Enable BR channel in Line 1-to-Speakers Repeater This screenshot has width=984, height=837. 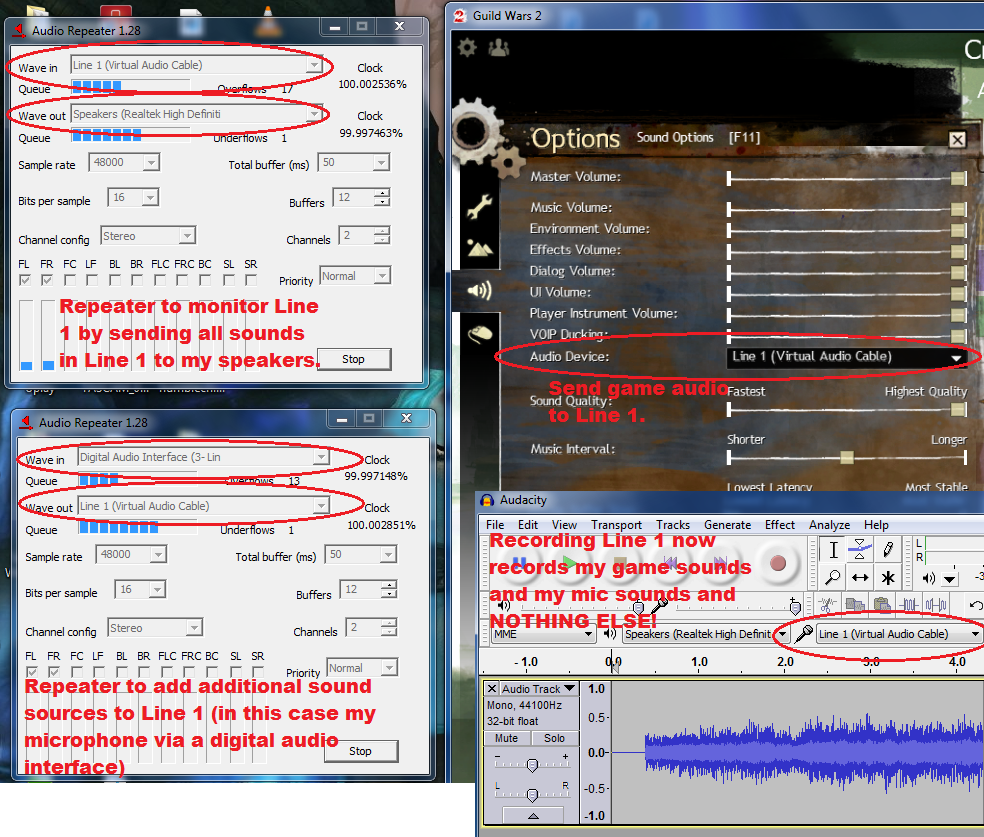[x=137, y=280]
